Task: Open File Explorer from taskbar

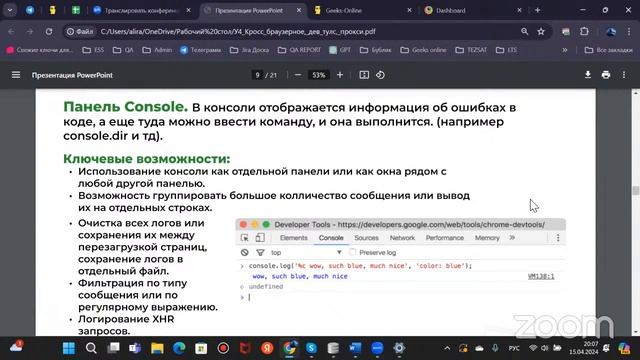Action: tap(157, 348)
